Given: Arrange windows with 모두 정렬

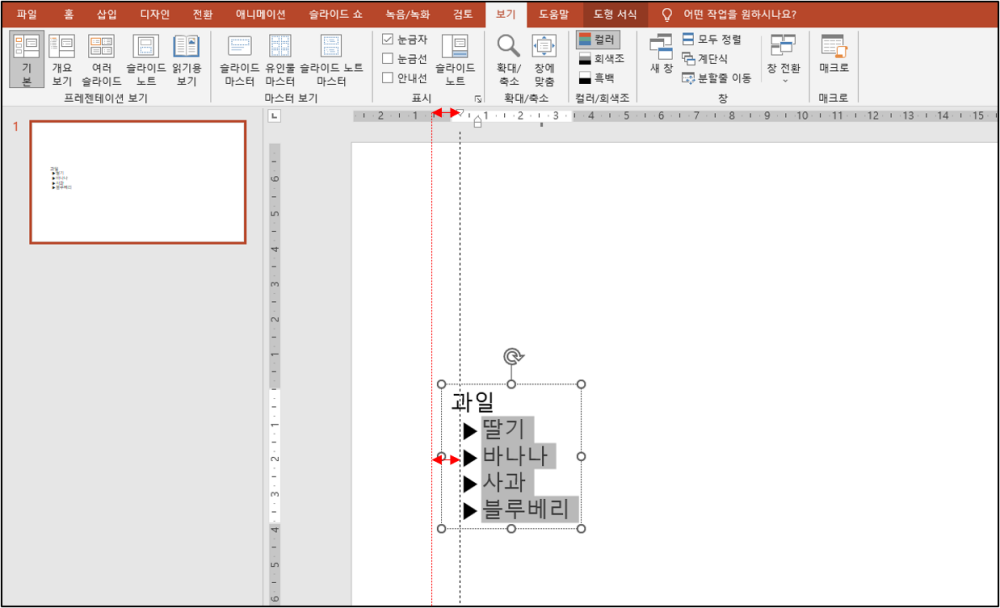Looking at the screenshot, I should click(x=712, y=39).
